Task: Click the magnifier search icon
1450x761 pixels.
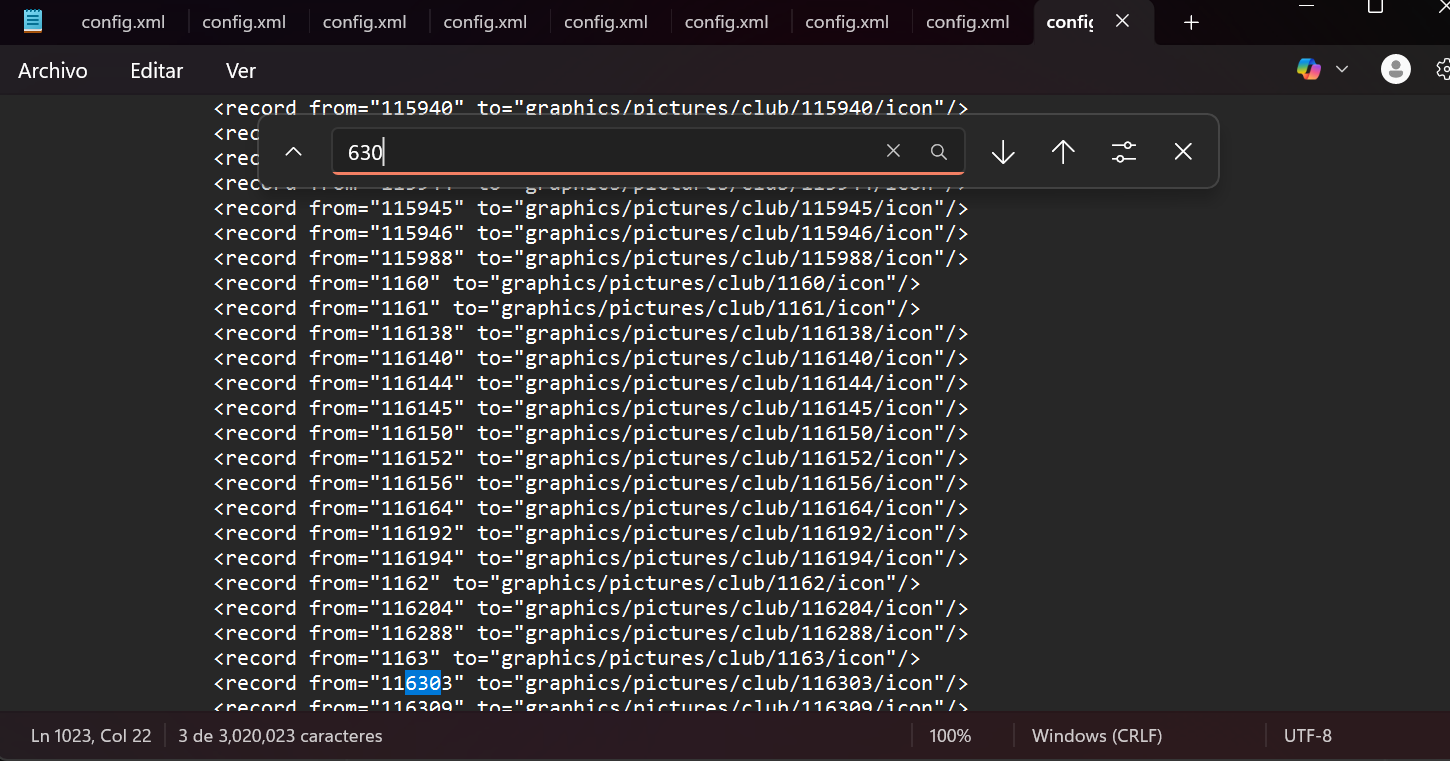Action: click(x=938, y=152)
